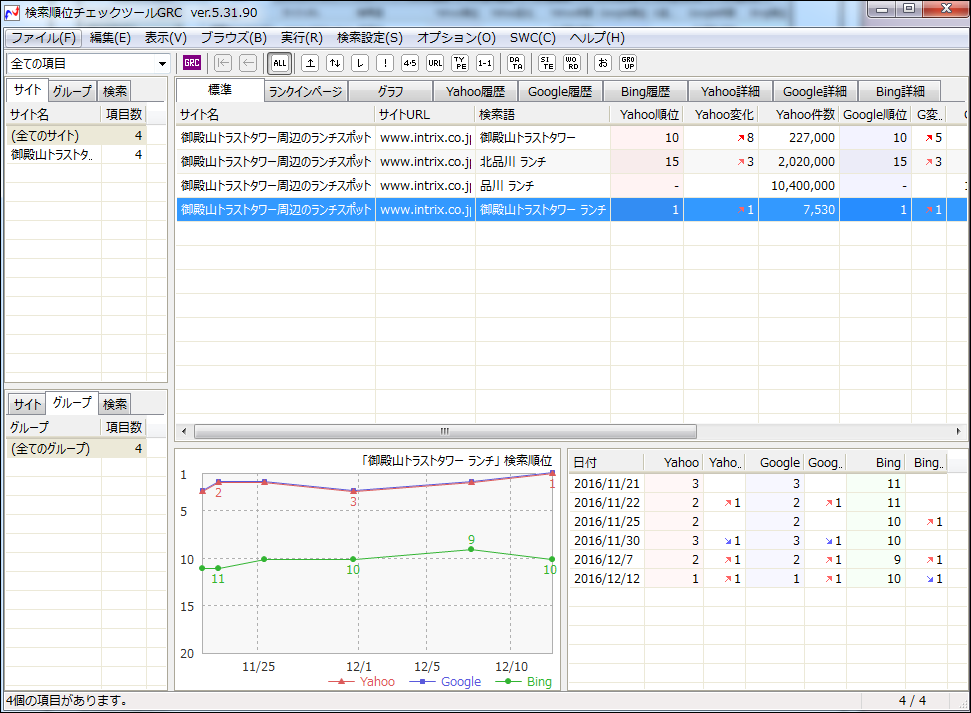This screenshot has width=971, height=713.
Task: Sort by the 検索語 column header
Action: (x=542, y=115)
